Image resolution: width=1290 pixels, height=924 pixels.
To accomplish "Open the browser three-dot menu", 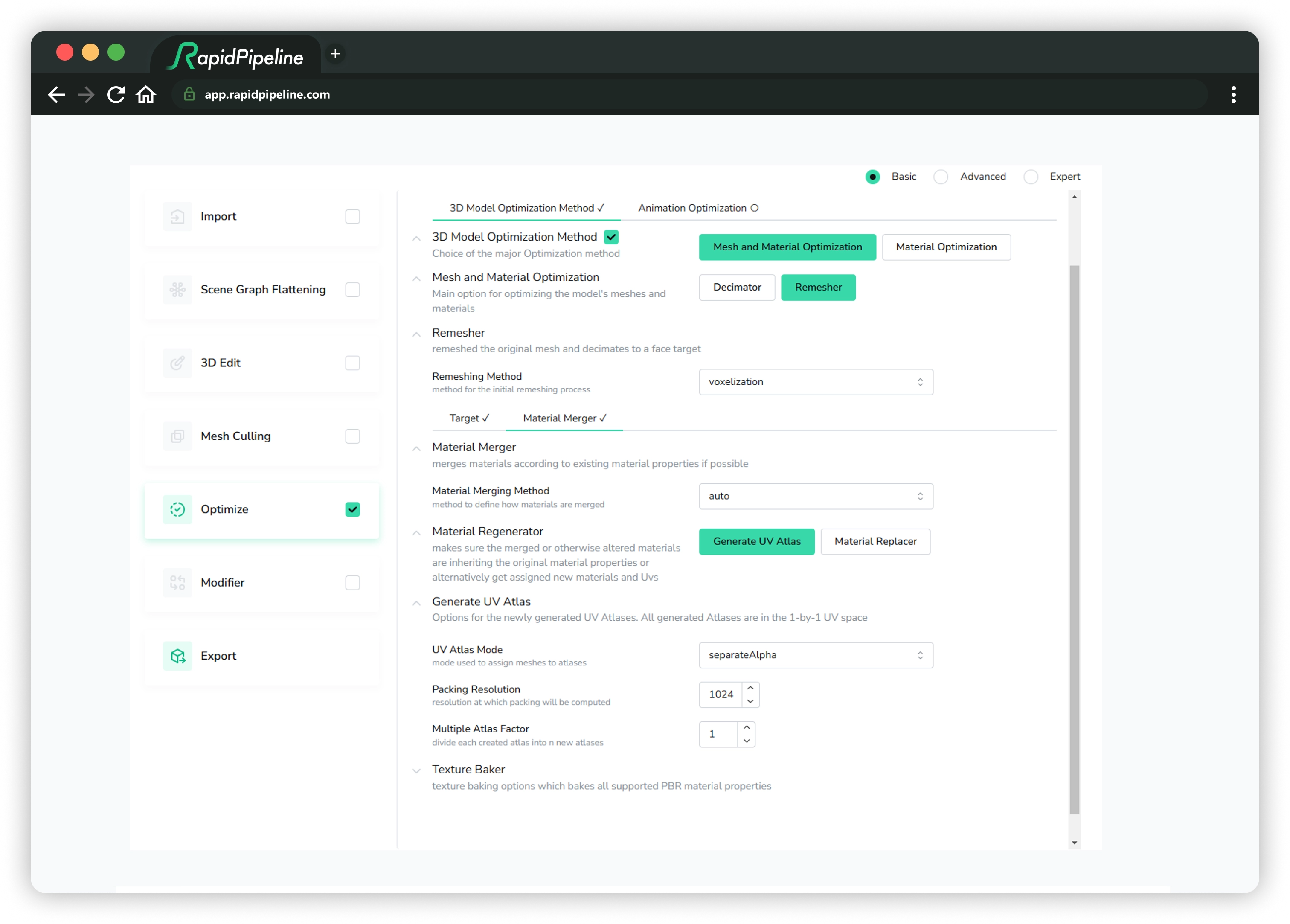I will point(1234,94).
